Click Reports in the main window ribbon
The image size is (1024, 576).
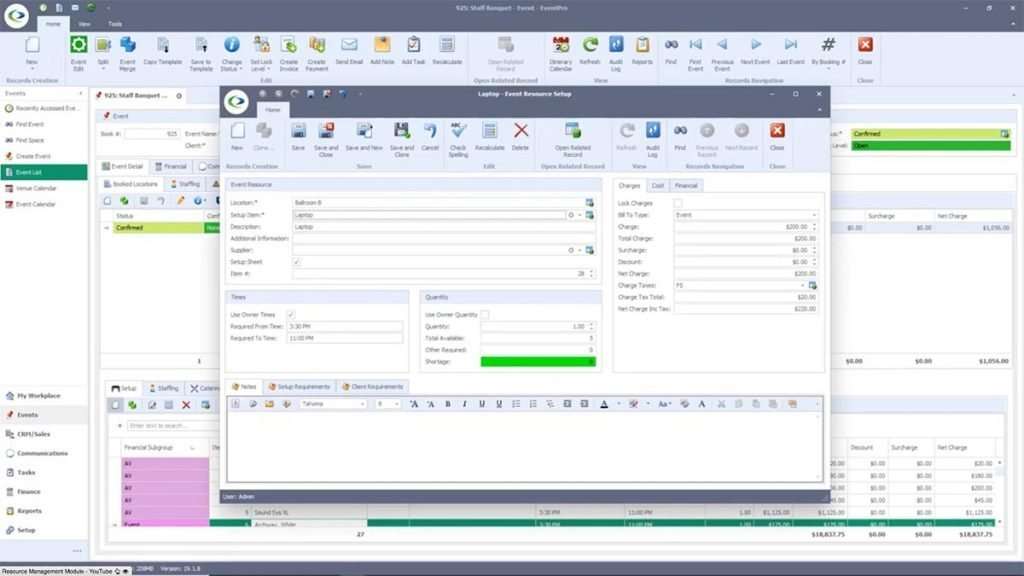click(x=642, y=51)
